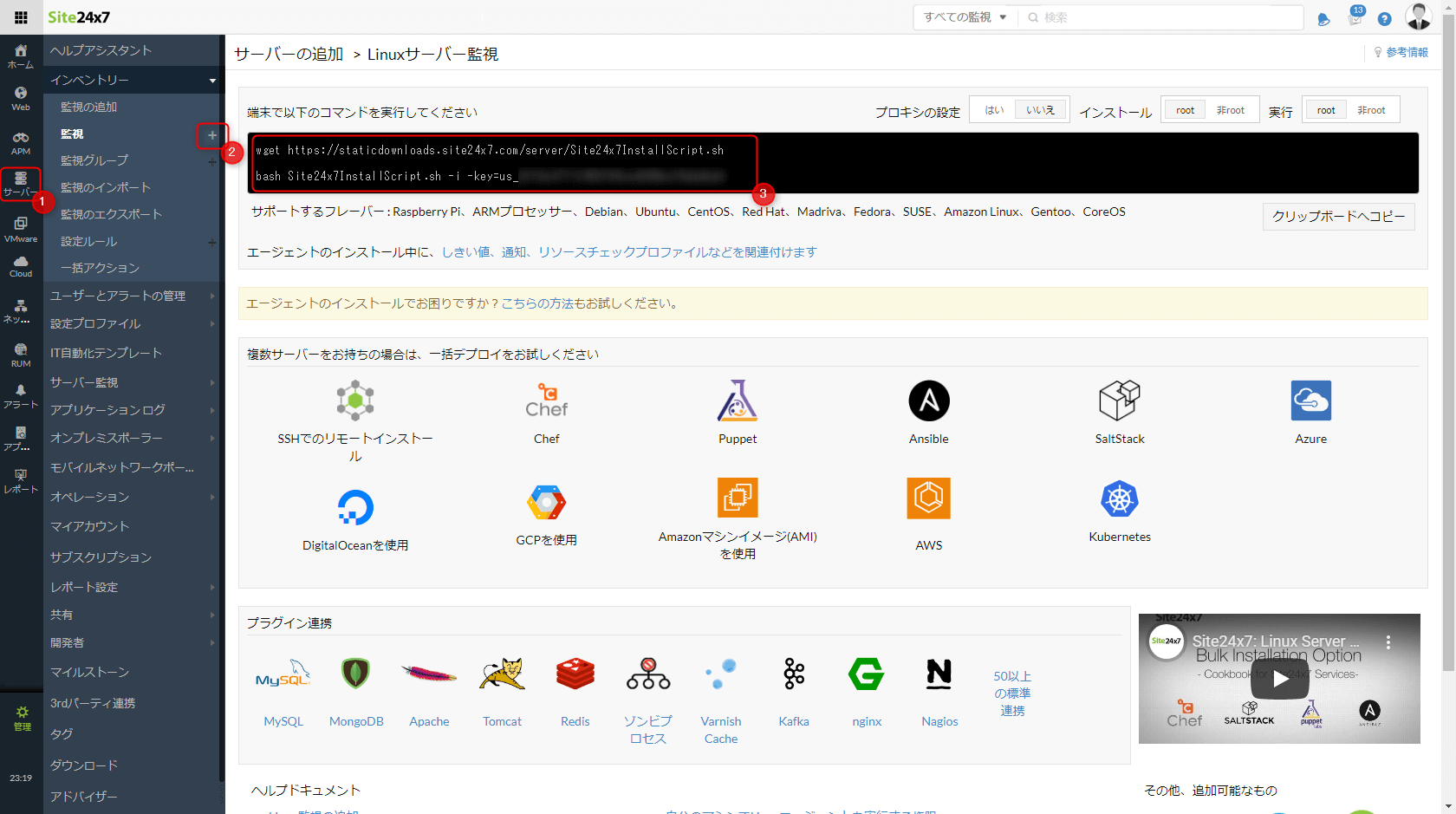Expand 開発者 menu
Image resolution: width=1456 pixels, height=814 pixels.
(x=131, y=642)
